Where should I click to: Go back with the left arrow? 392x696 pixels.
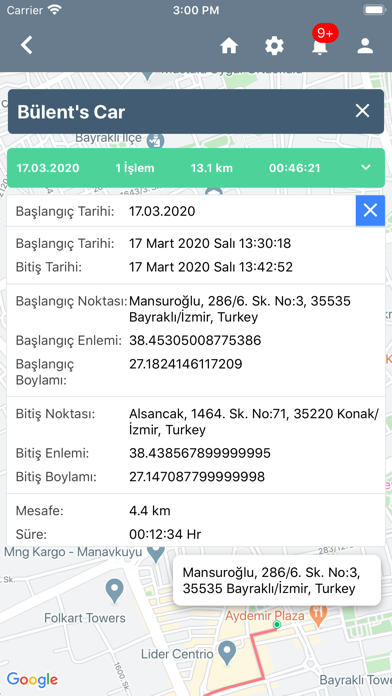click(x=27, y=45)
